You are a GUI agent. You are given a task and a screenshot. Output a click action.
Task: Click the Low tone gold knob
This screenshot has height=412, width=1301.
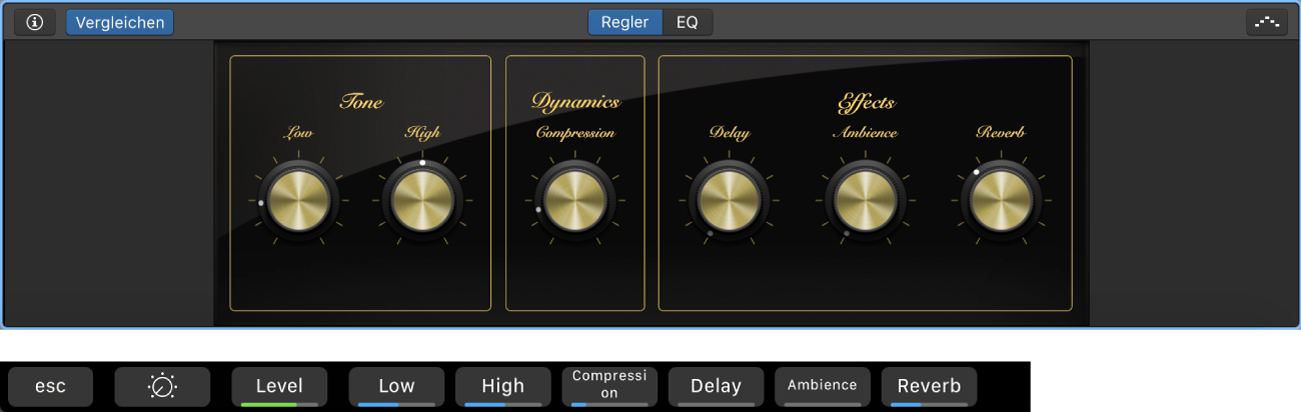click(x=298, y=201)
